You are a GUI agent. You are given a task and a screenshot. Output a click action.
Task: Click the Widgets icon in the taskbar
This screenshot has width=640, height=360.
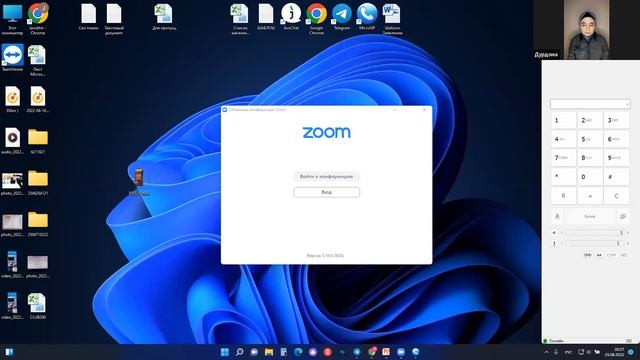(x=9, y=352)
